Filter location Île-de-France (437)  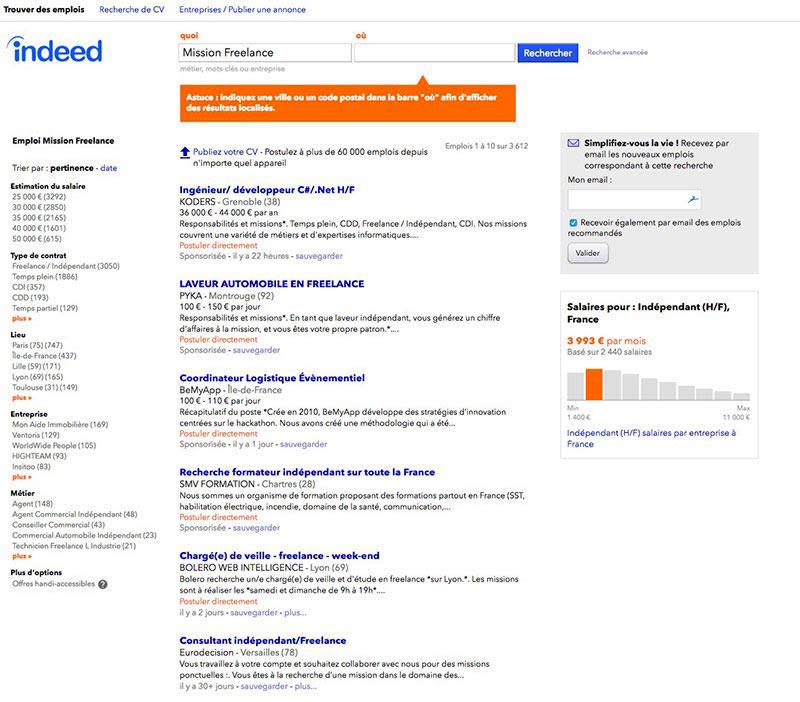click(x=44, y=356)
